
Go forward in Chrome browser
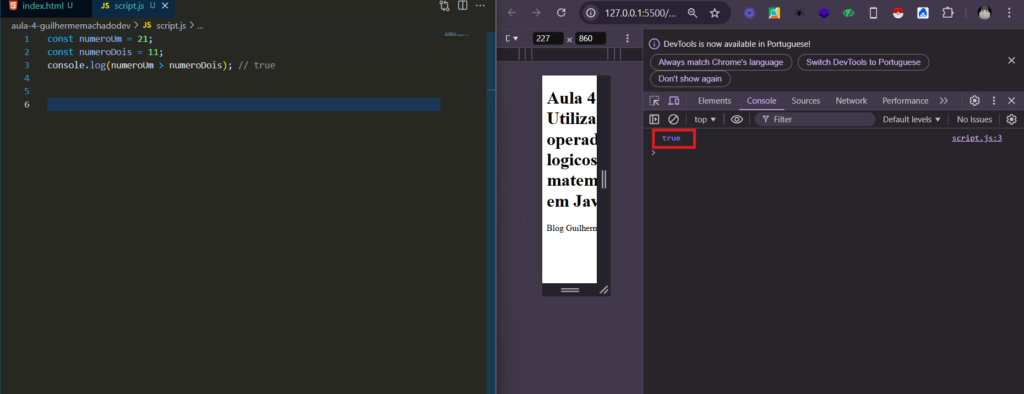click(536, 12)
